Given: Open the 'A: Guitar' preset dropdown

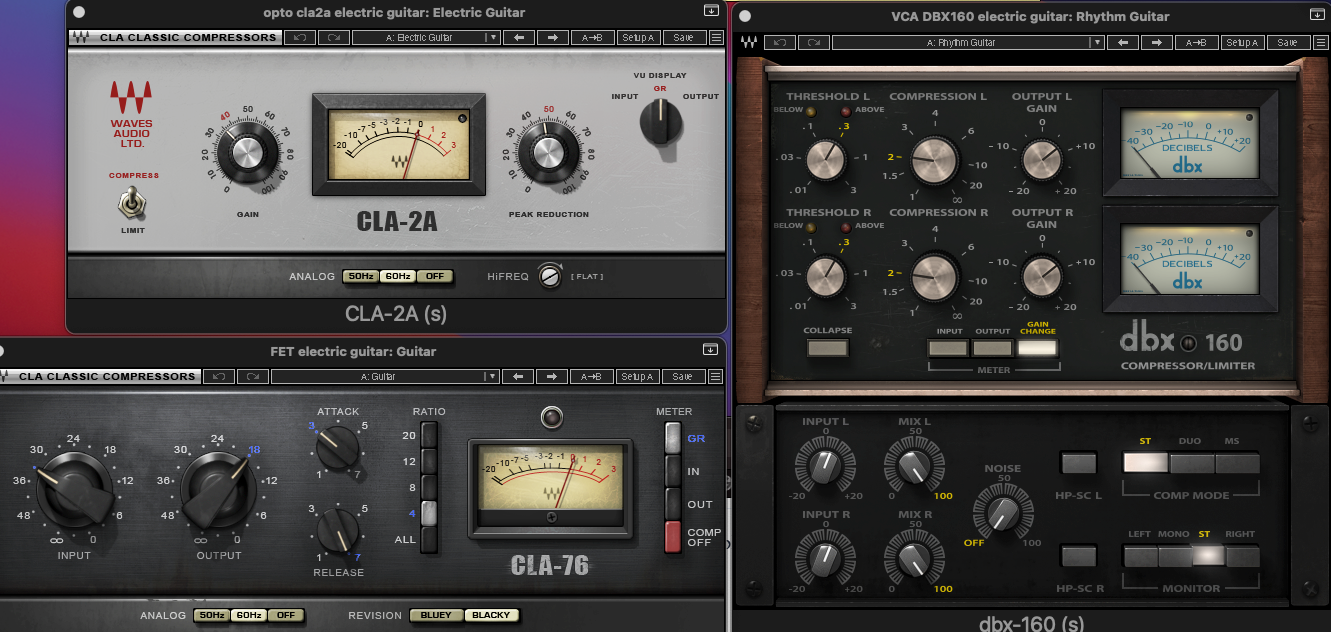Looking at the screenshot, I should [x=385, y=376].
